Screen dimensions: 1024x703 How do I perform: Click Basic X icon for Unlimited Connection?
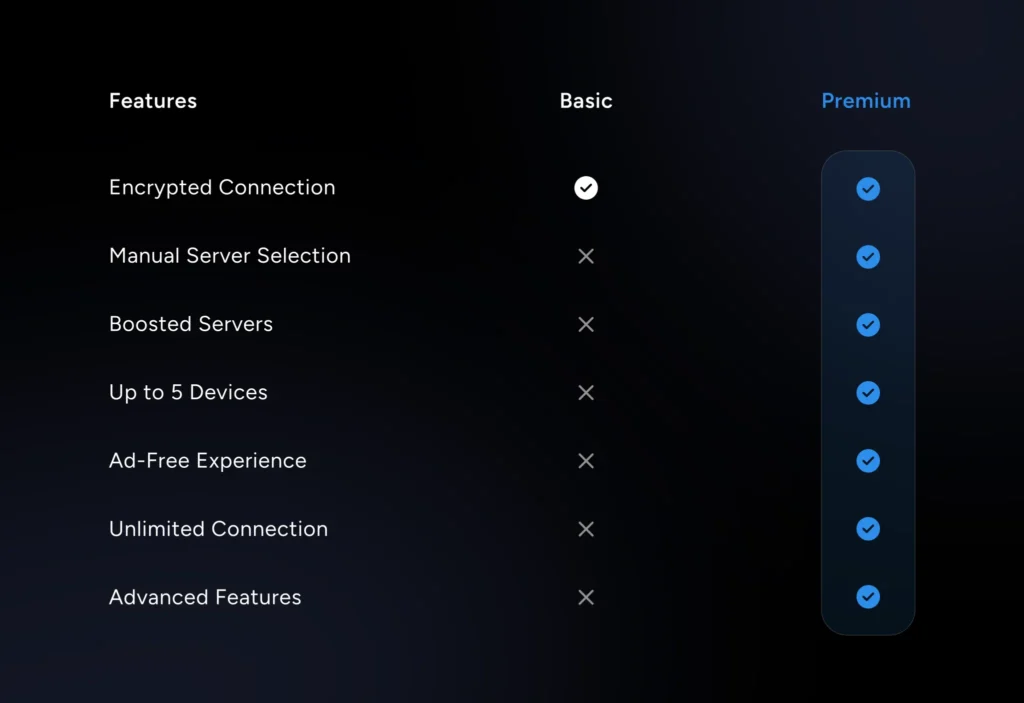586,529
